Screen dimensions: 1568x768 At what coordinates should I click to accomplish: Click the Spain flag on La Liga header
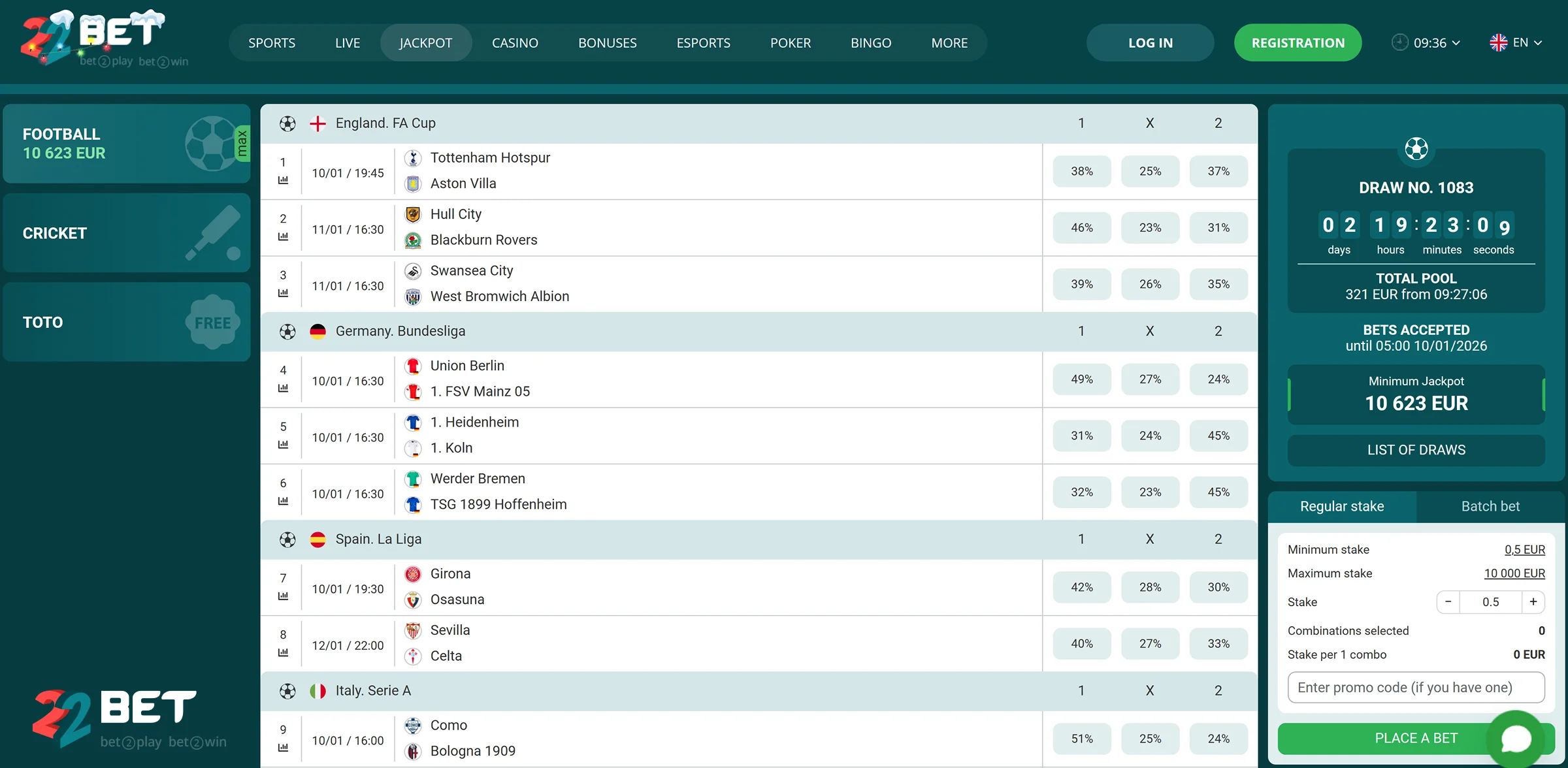(x=318, y=539)
